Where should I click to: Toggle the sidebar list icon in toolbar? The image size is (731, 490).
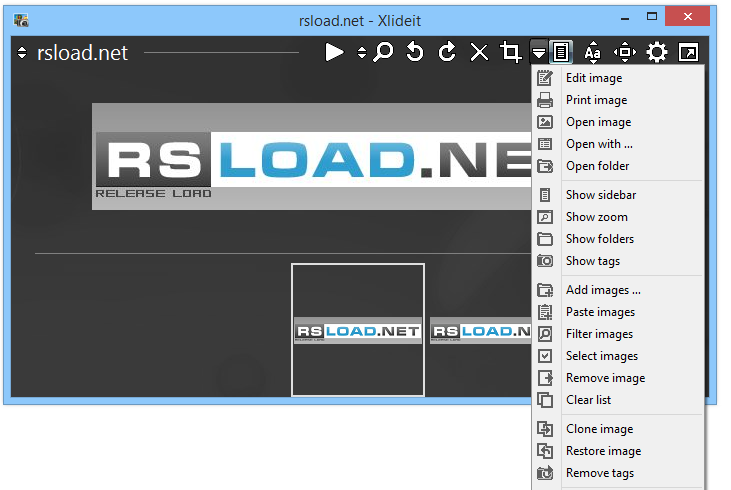(560, 52)
